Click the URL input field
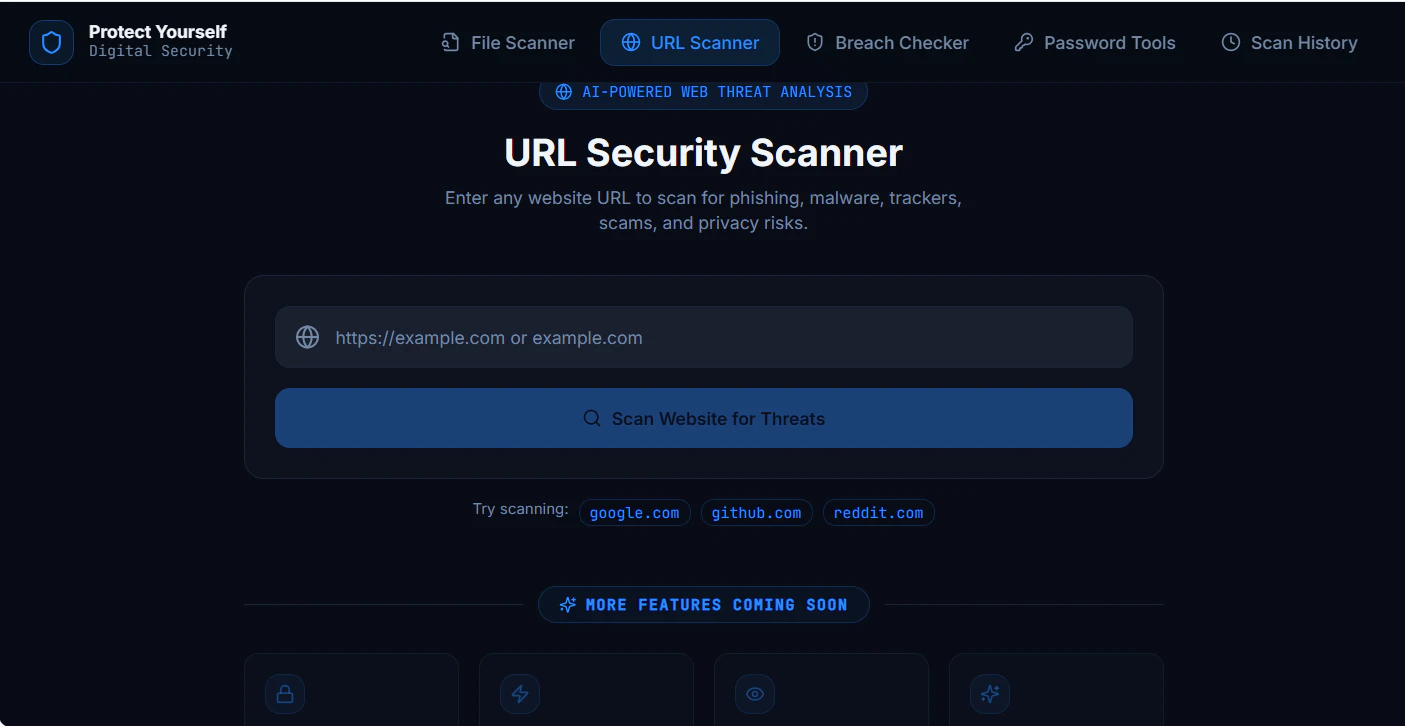This screenshot has width=1405, height=726. pyautogui.click(x=703, y=337)
